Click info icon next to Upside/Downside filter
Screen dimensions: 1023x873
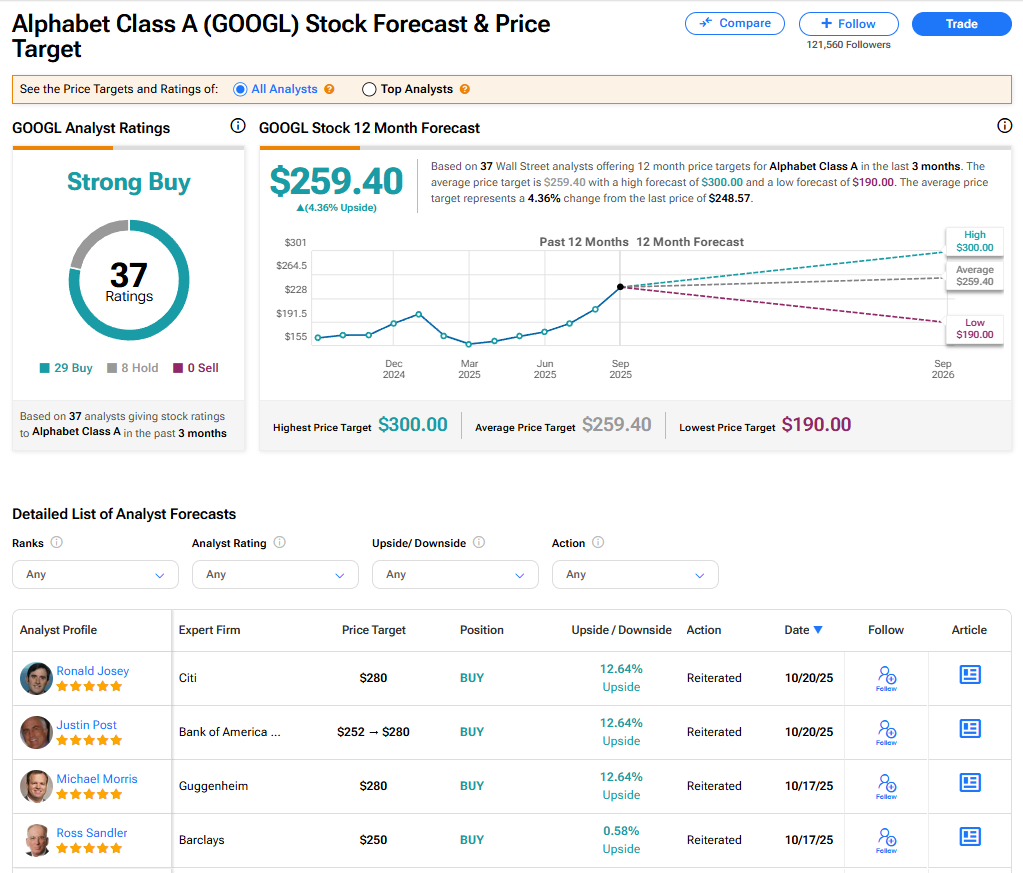click(x=479, y=543)
